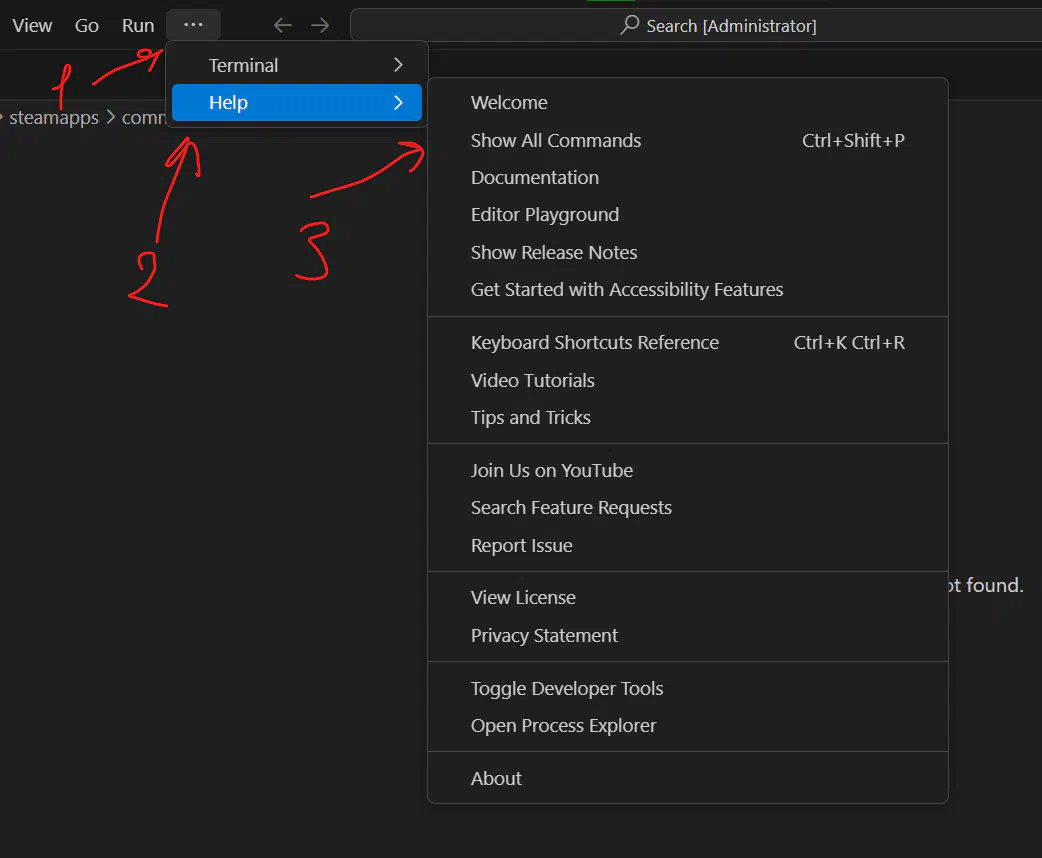Click Toggle Developer Tools
1042x858 pixels.
[x=567, y=689]
